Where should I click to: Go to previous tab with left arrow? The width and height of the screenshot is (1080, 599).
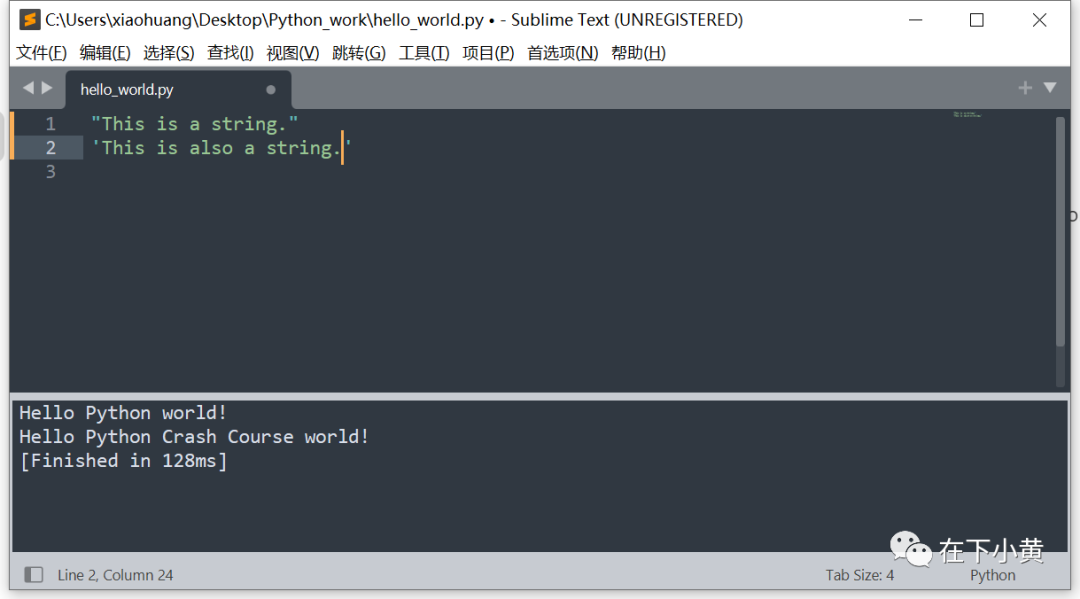[x=28, y=88]
